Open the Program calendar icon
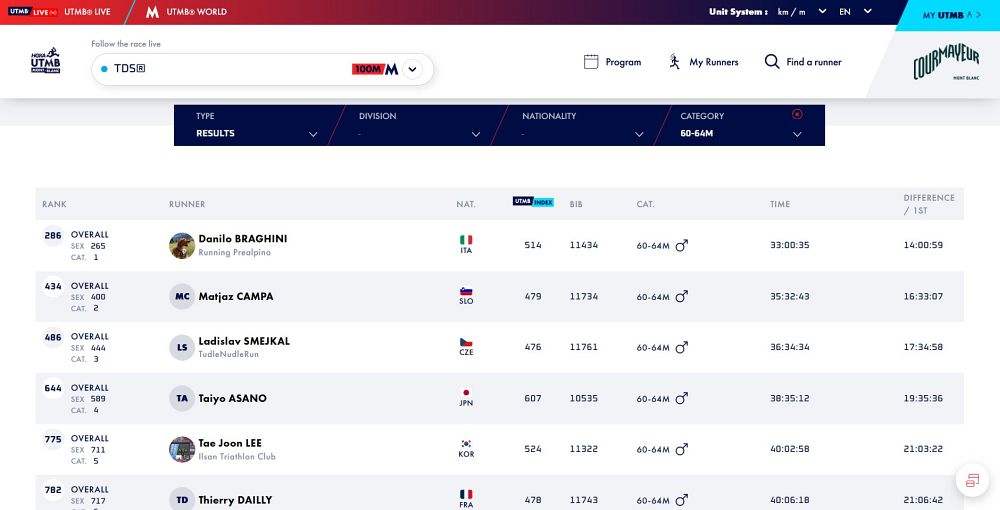The image size is (1000, 510). coord(591,62)
